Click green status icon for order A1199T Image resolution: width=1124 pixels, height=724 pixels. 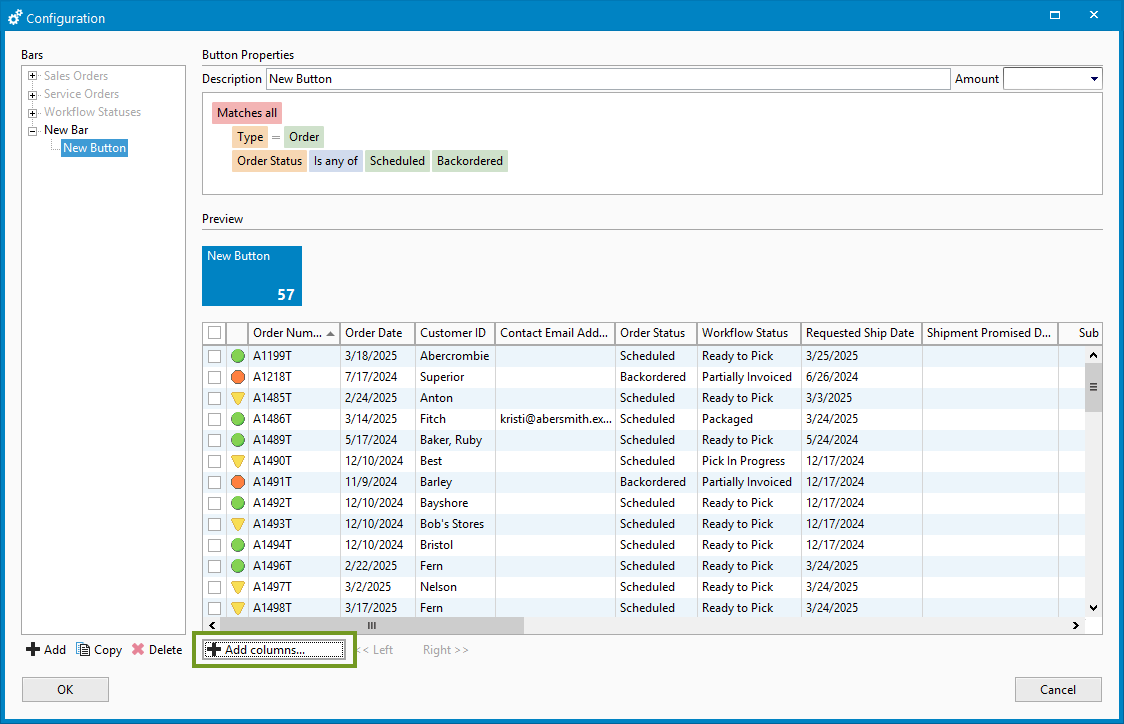[x=238, y=356]
